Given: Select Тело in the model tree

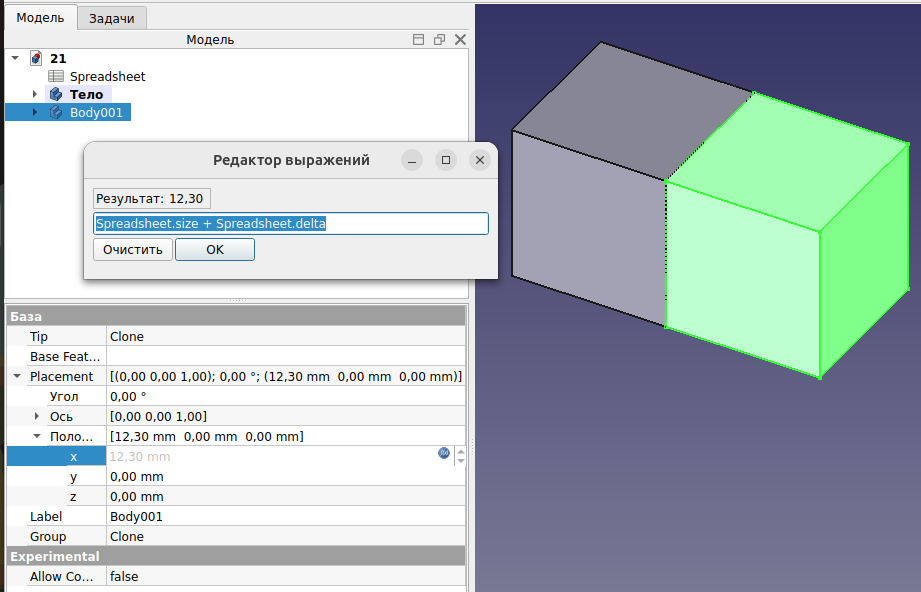Looking at the screenshot, I should [86, 94].
